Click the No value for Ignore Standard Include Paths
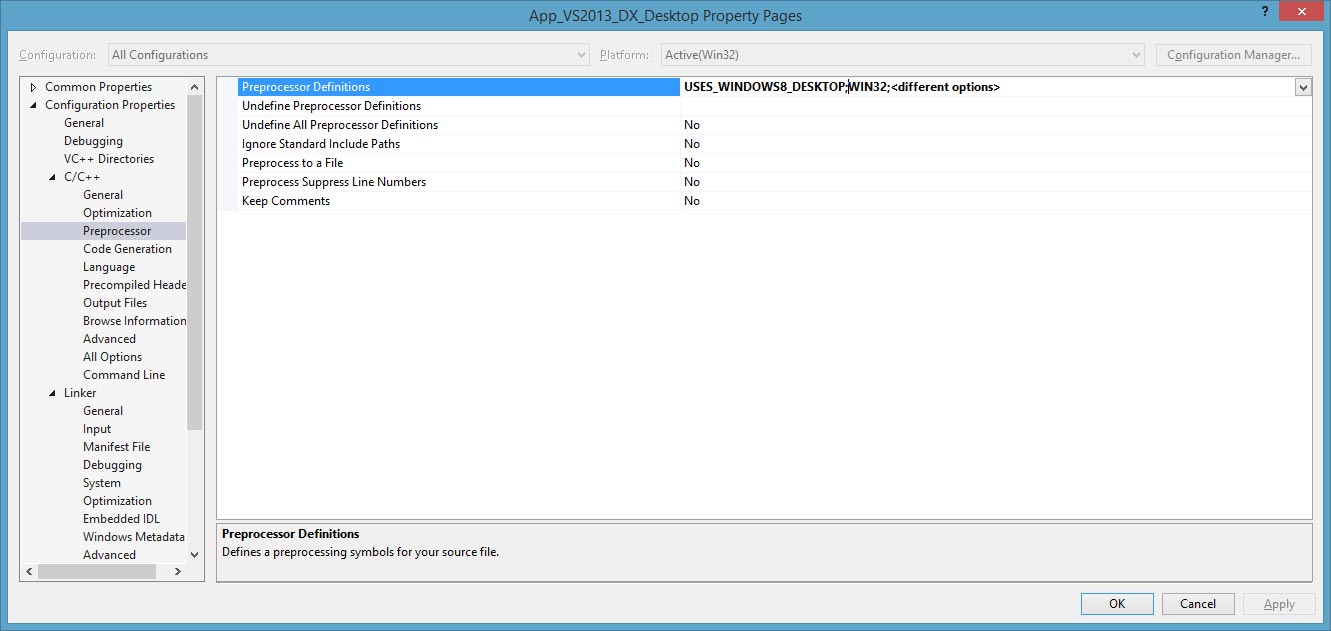 pos(692,144)
